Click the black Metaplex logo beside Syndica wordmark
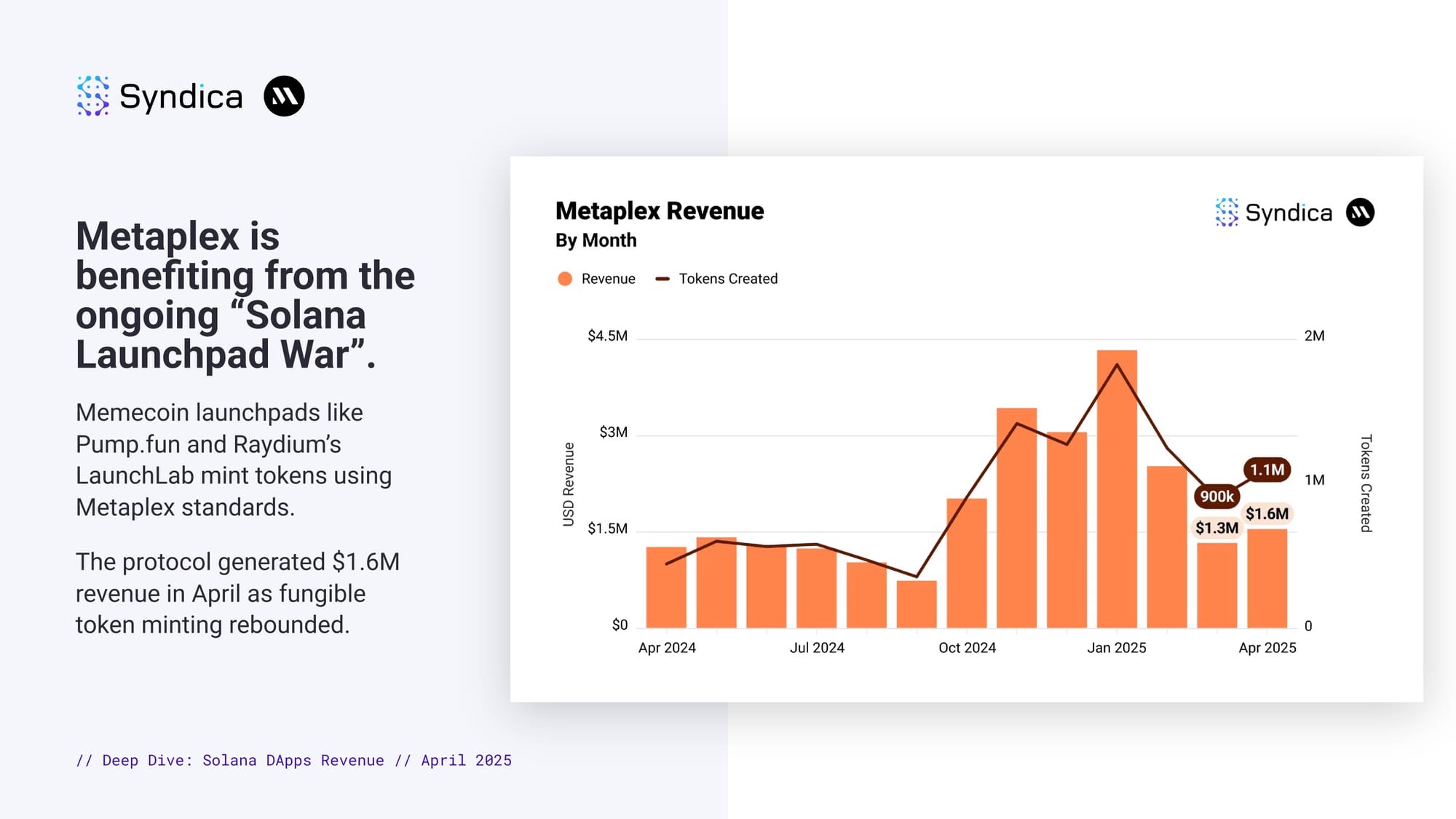The width and height of the screenshot is (1456, 819). pyautogui.click(x=284, y=96)
